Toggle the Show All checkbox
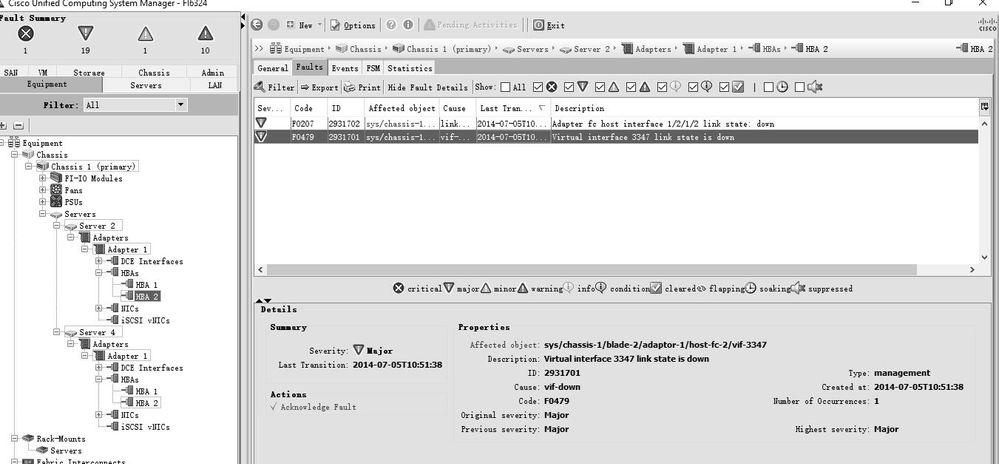 click(x=505, y=87)
